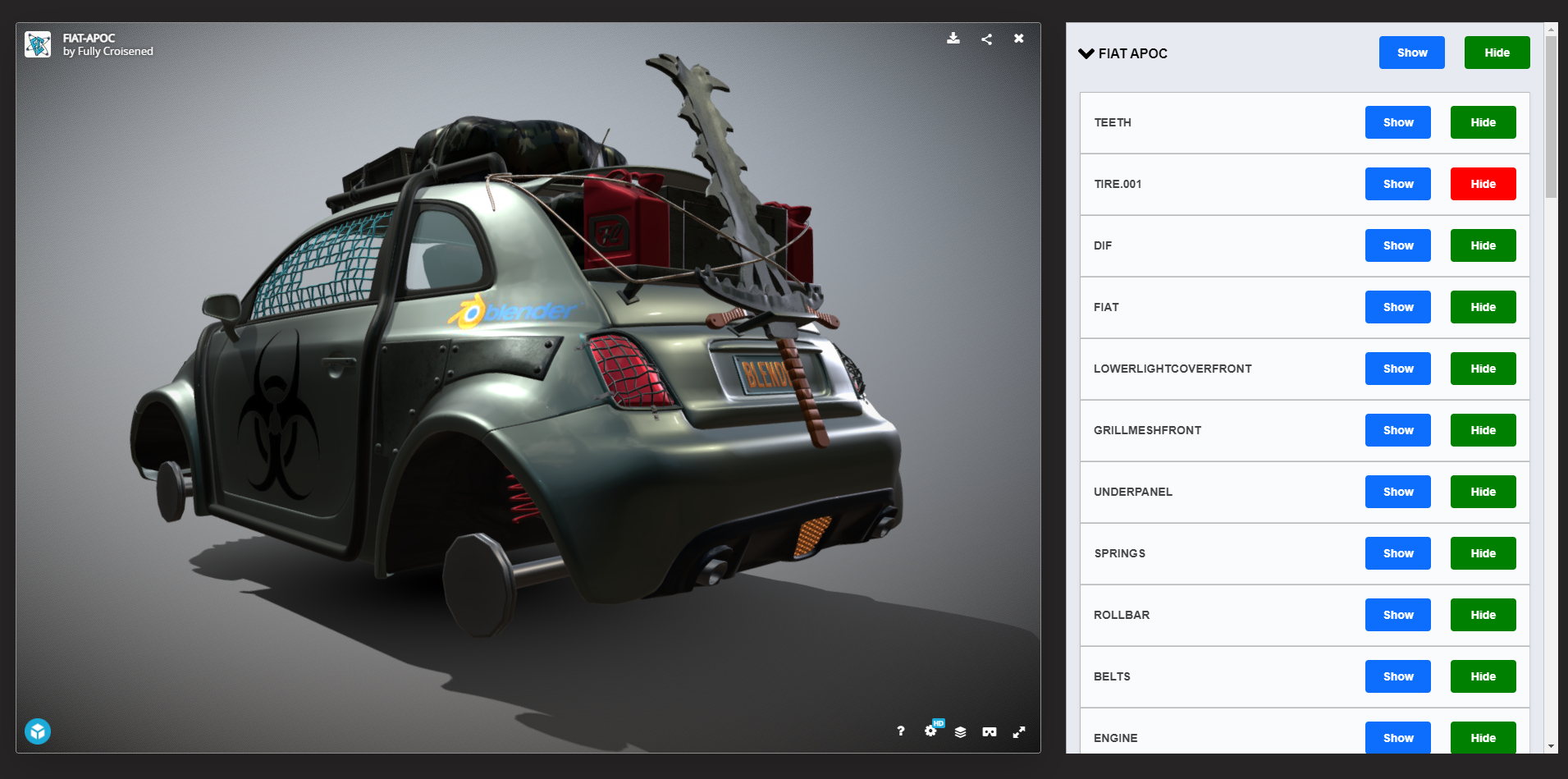Hide the SPRINGS object
The image size is (1568, 779).
pos(1483,553)
